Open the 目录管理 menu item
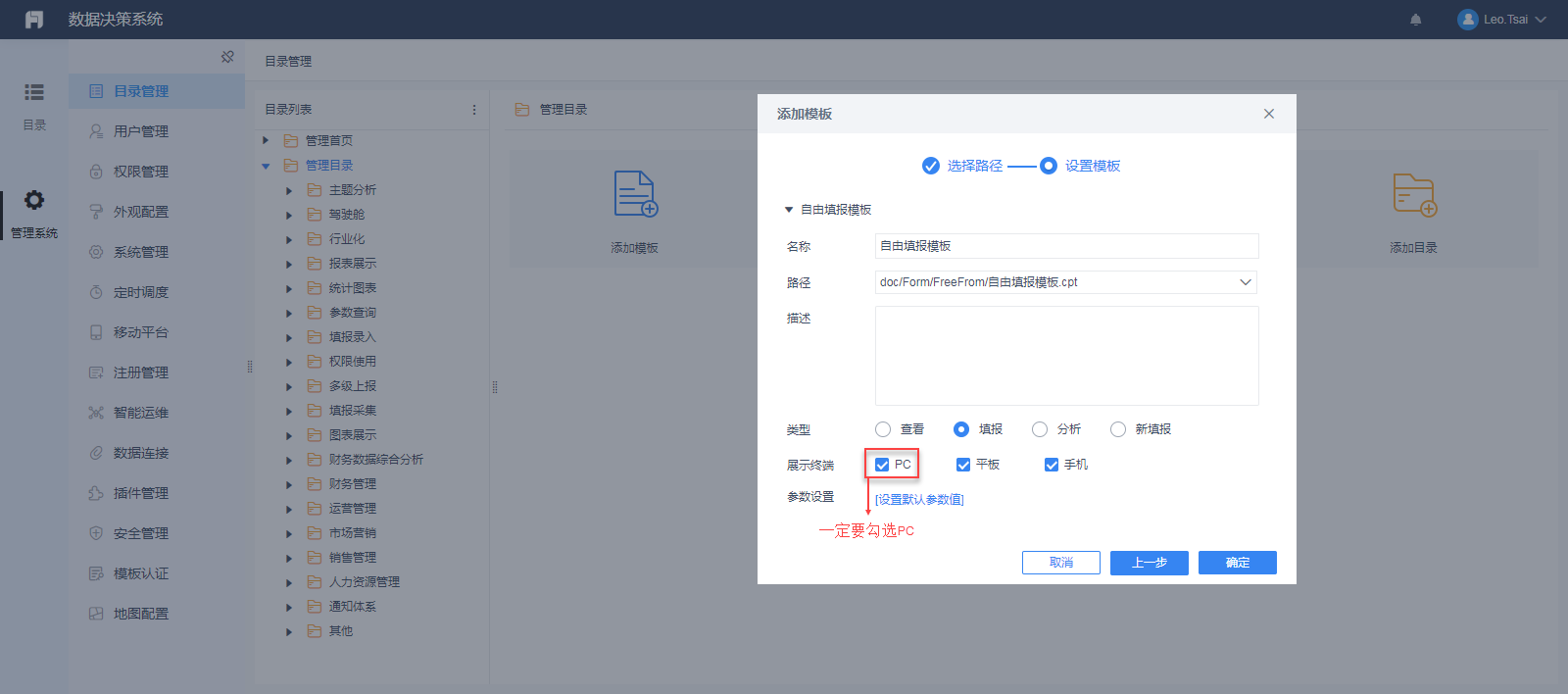Viewport: 1568px width, 694px height. click(157, 91)
